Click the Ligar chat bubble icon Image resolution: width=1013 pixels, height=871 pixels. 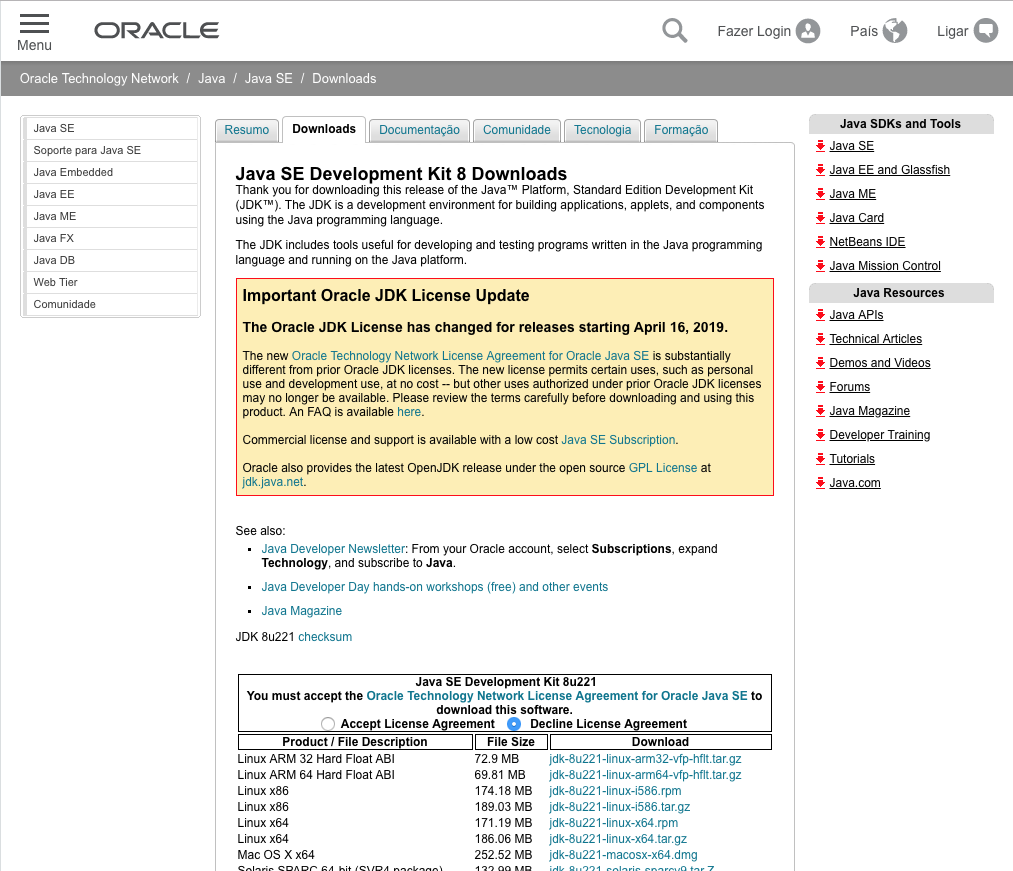(x=986, y=30)
